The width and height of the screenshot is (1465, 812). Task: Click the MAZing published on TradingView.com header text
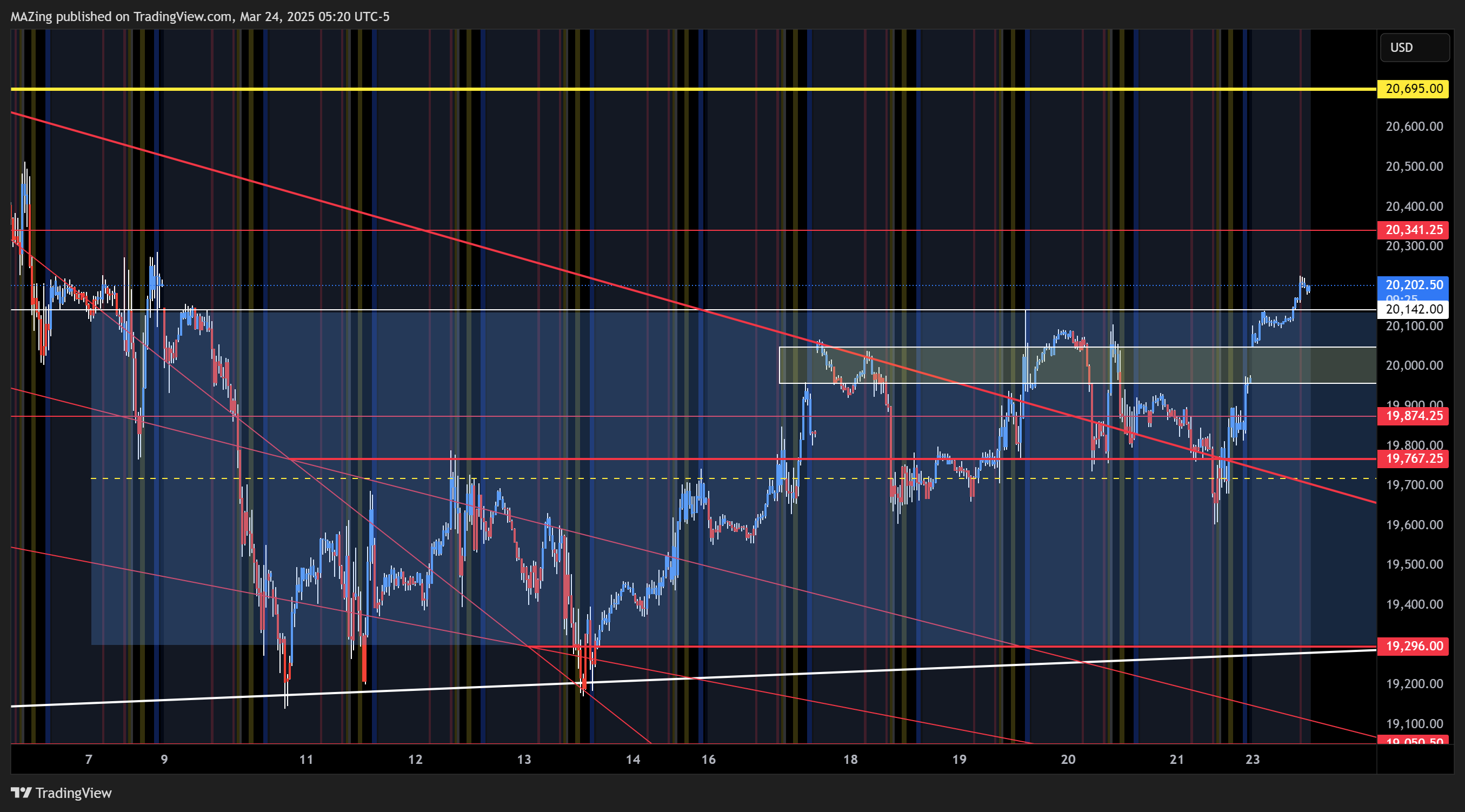point(200,17)
